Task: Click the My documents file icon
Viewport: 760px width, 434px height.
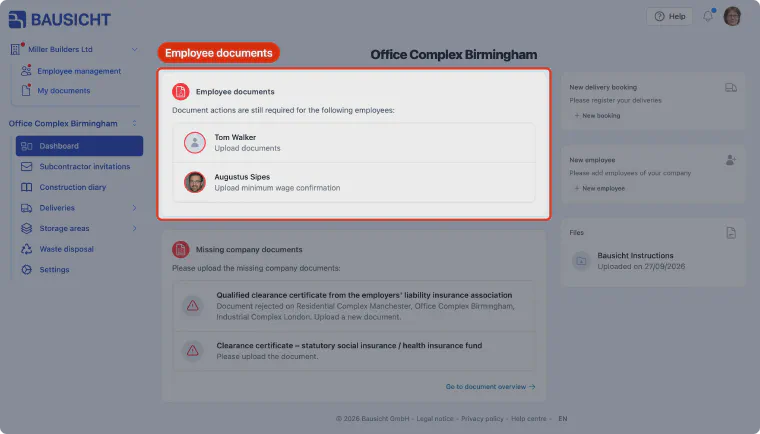Action: click(x=26, y=91)
